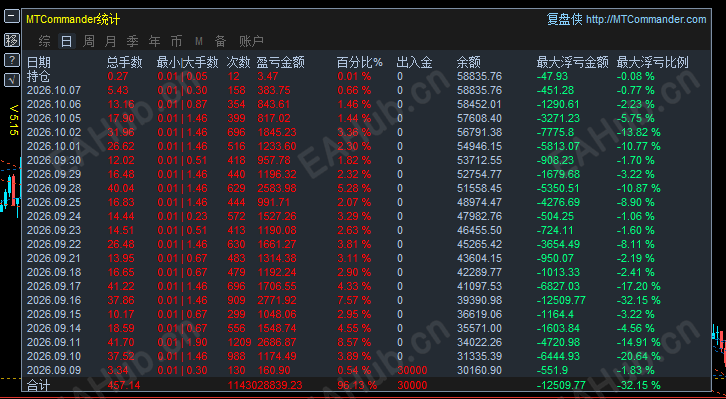Switch to the 综 summary tab
The width and height of the screenshot is (726, 399).
click(x=44, y=41)
